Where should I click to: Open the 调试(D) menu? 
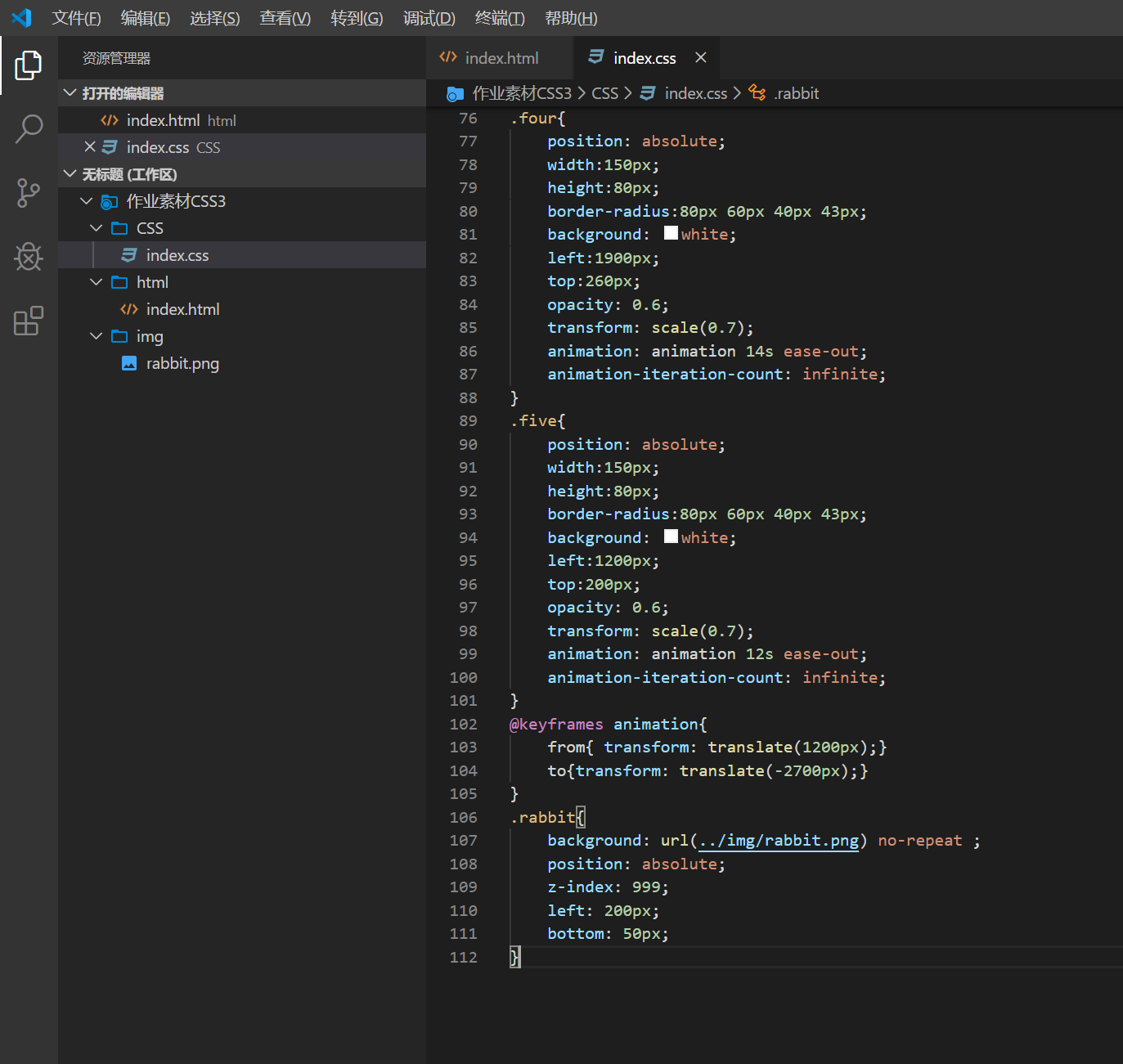pyautogui.click(x=429, y=18)
